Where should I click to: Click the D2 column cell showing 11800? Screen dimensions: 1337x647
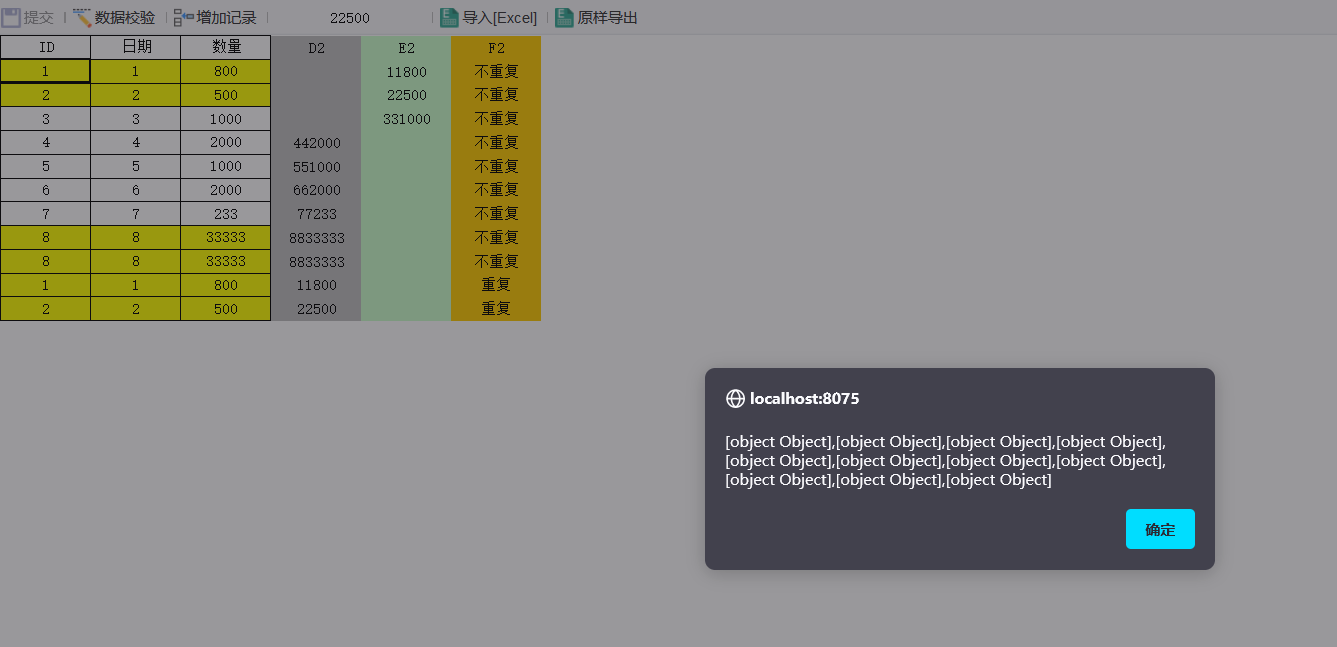tap(316, 285)
